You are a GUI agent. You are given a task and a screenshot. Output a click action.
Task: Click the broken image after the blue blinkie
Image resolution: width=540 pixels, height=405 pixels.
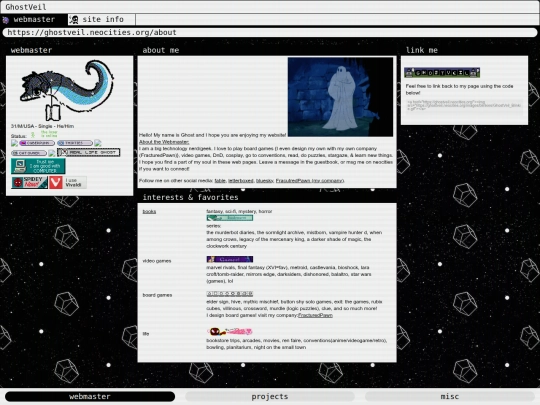(98, 143)
